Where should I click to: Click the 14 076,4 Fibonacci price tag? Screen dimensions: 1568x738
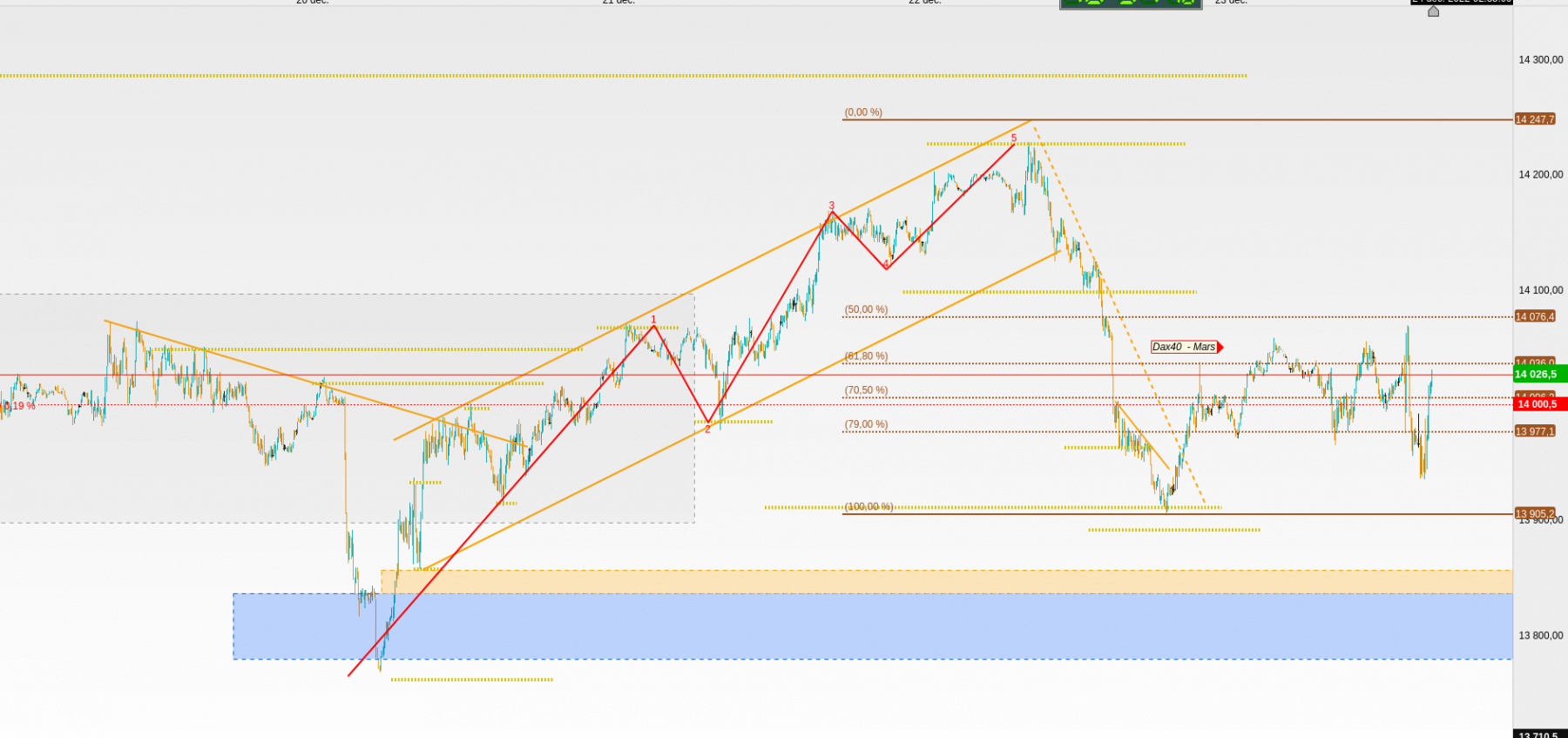coord(1535,316)
